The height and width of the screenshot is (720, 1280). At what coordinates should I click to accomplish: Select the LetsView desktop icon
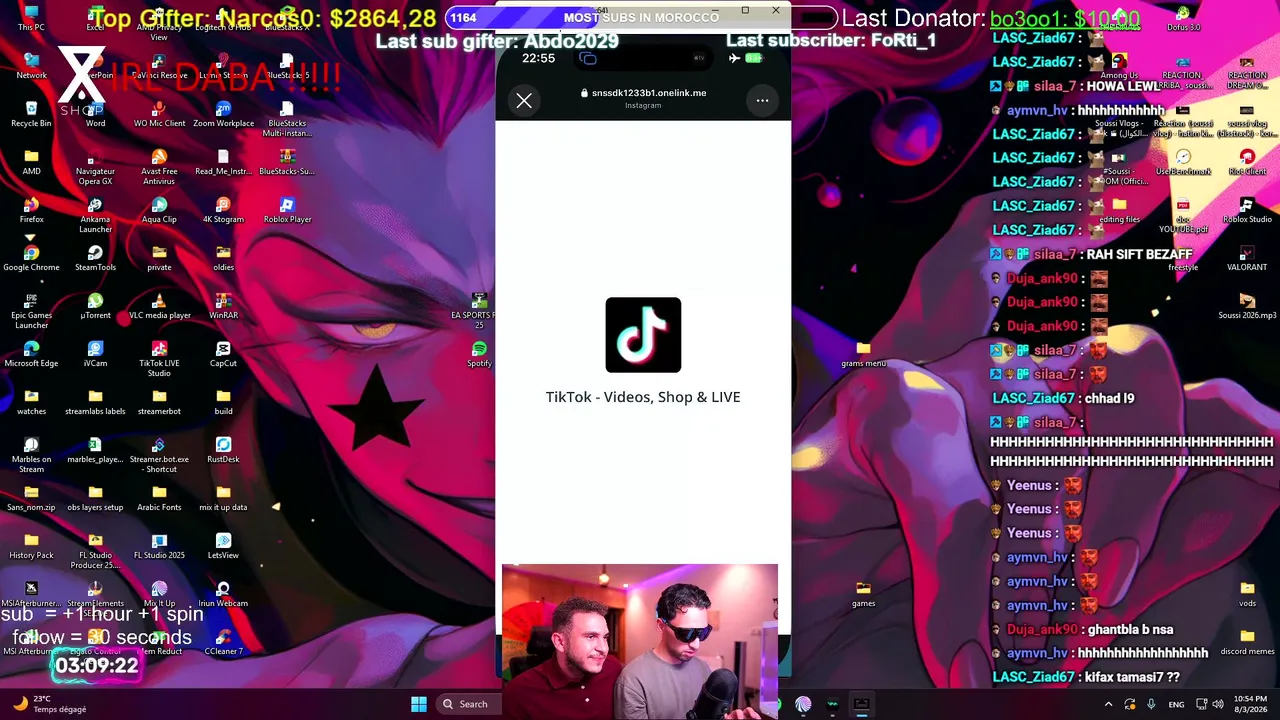(x=223, y=545)
